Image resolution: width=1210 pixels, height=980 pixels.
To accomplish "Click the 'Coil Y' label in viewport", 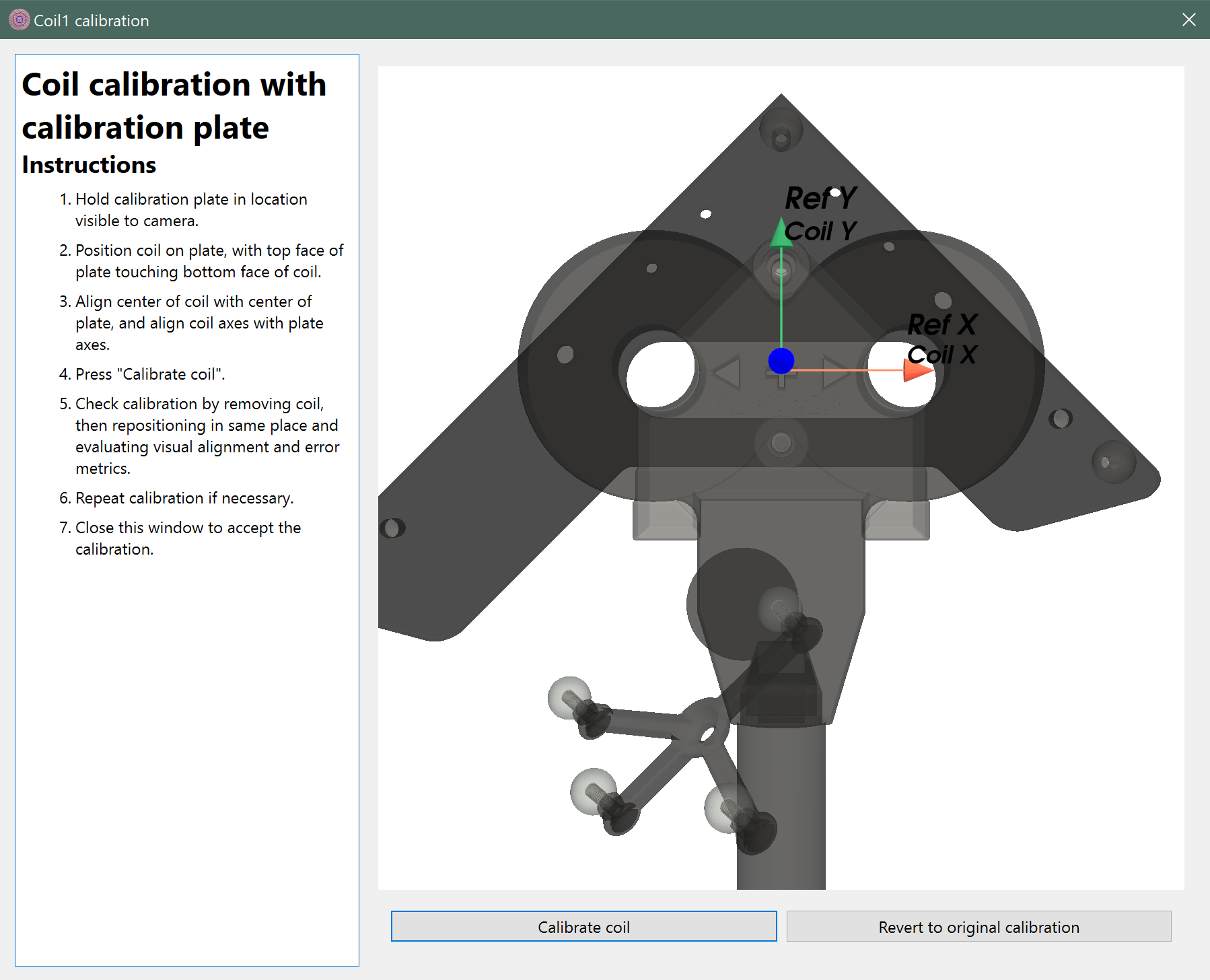I will click(x=820, y=232).
